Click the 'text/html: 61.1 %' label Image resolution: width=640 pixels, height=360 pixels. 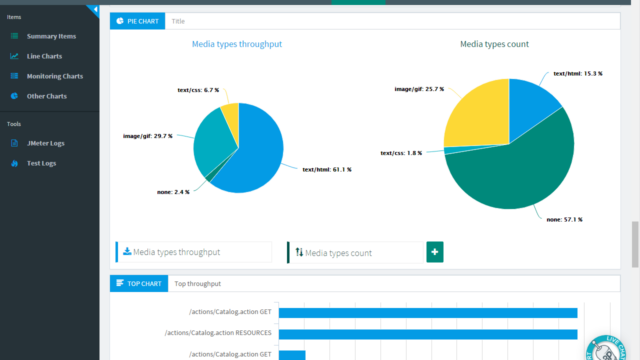click(x=327, y=169)
